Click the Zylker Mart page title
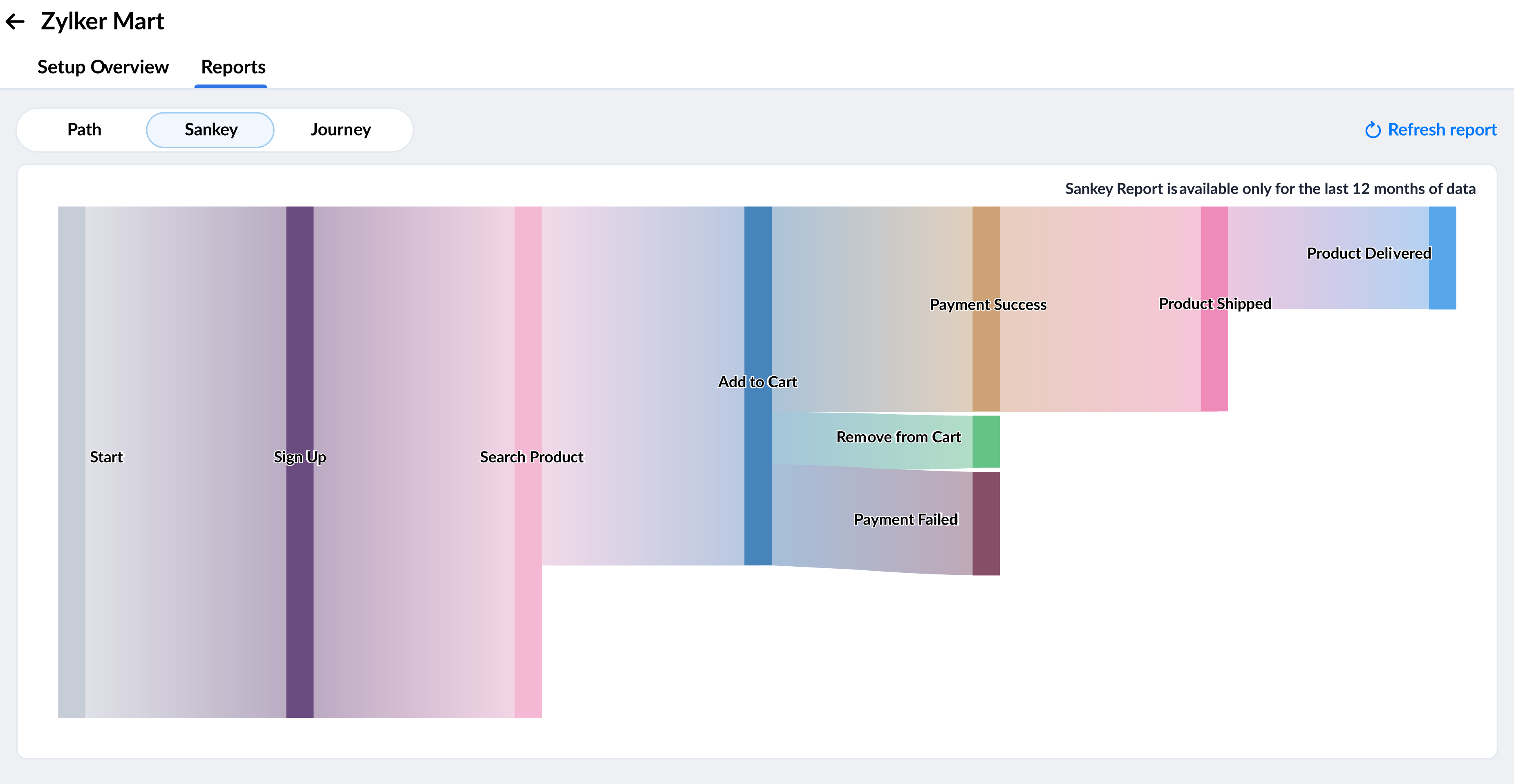Image resolution: width=1514 pixels, height=784 pixels. [x=102, y=21]
